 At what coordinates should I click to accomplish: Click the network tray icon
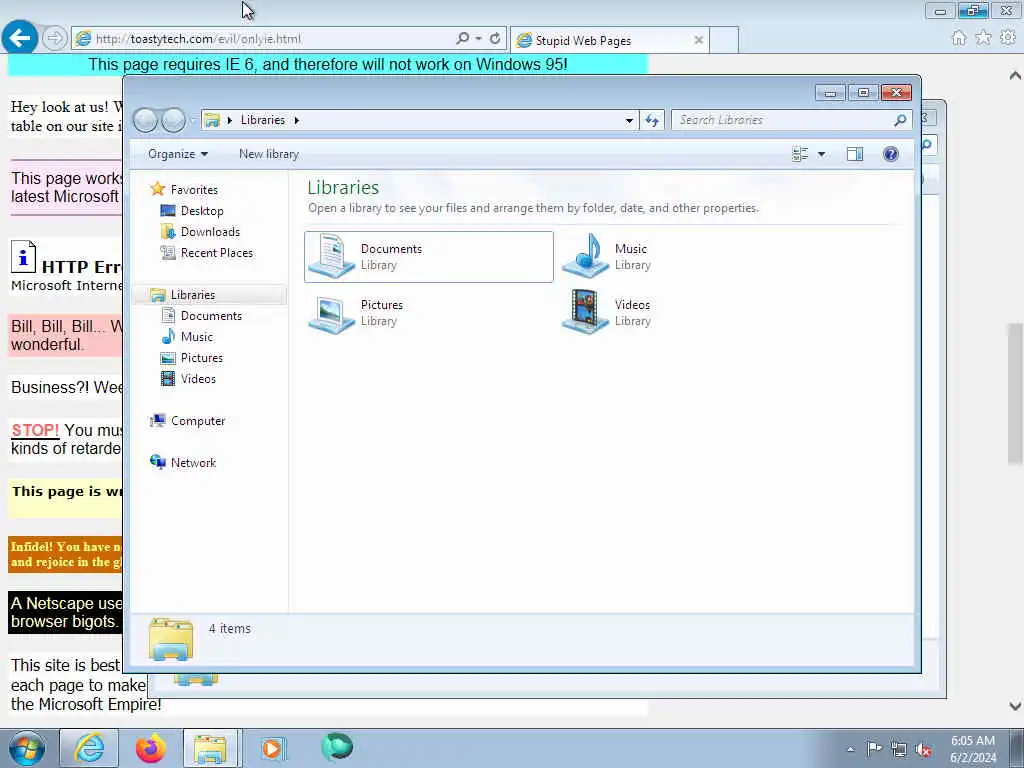(899, 750)
